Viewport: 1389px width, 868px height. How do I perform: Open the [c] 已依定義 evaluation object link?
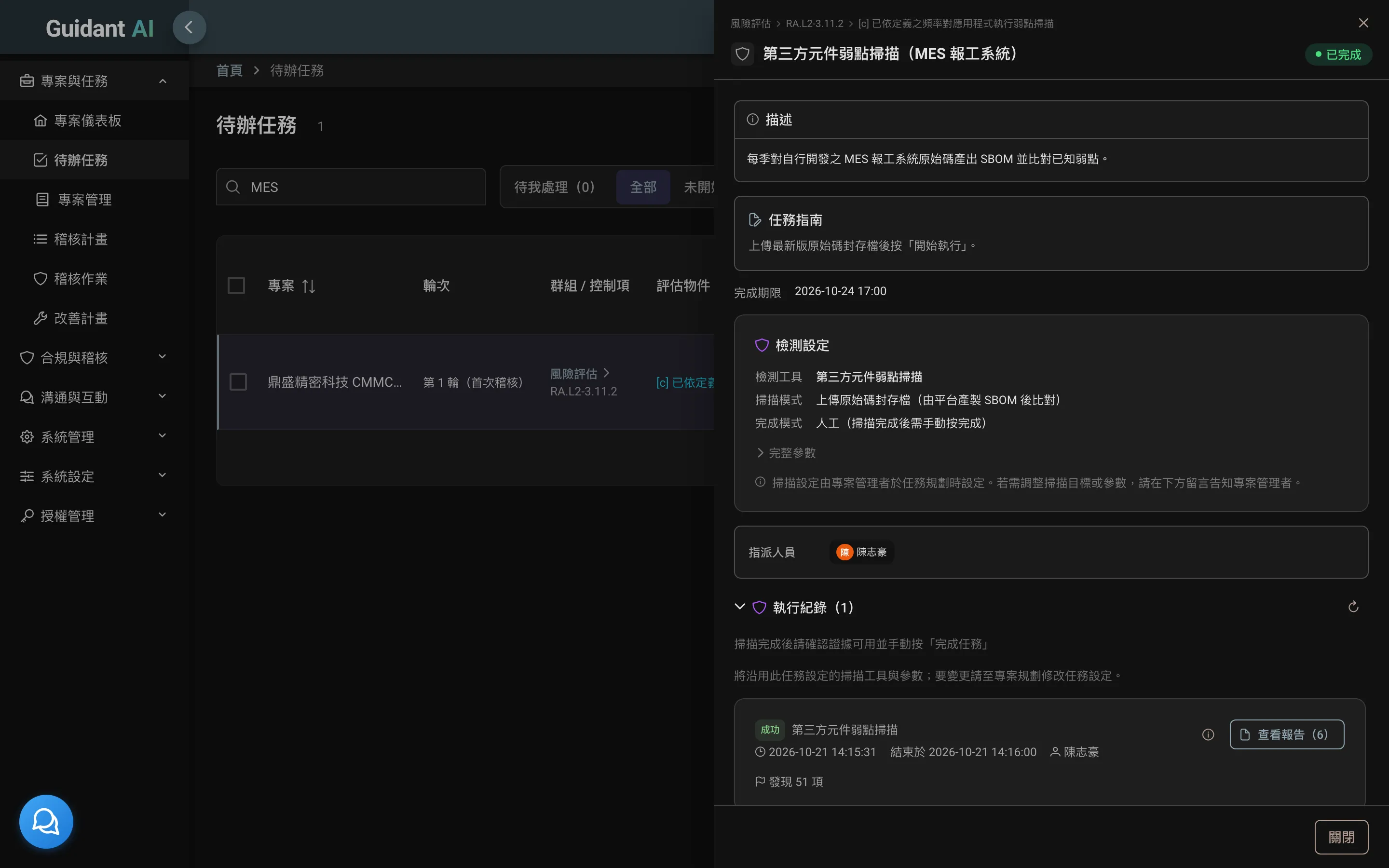685,382
